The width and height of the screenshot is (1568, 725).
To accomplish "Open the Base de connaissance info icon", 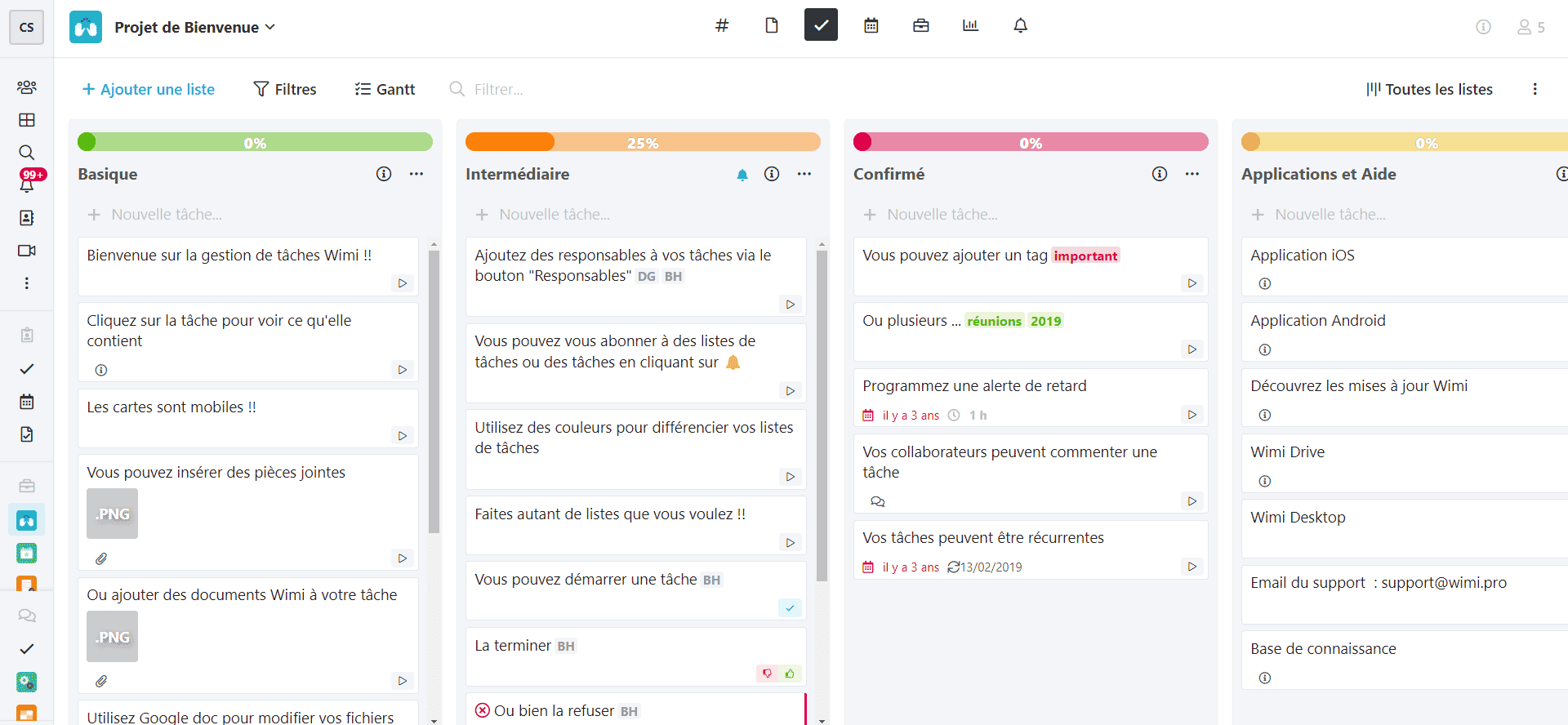I will point(1265,678).
